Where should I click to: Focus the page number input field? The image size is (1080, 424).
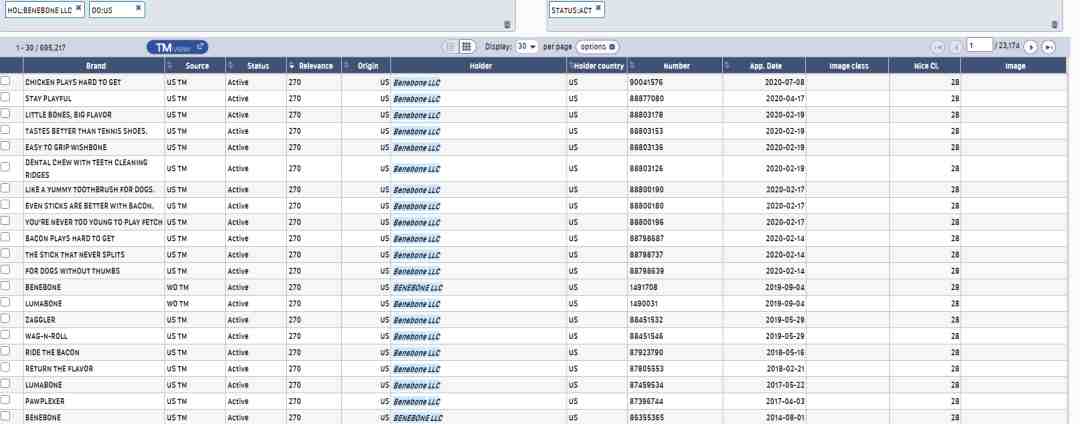point(979,45)
